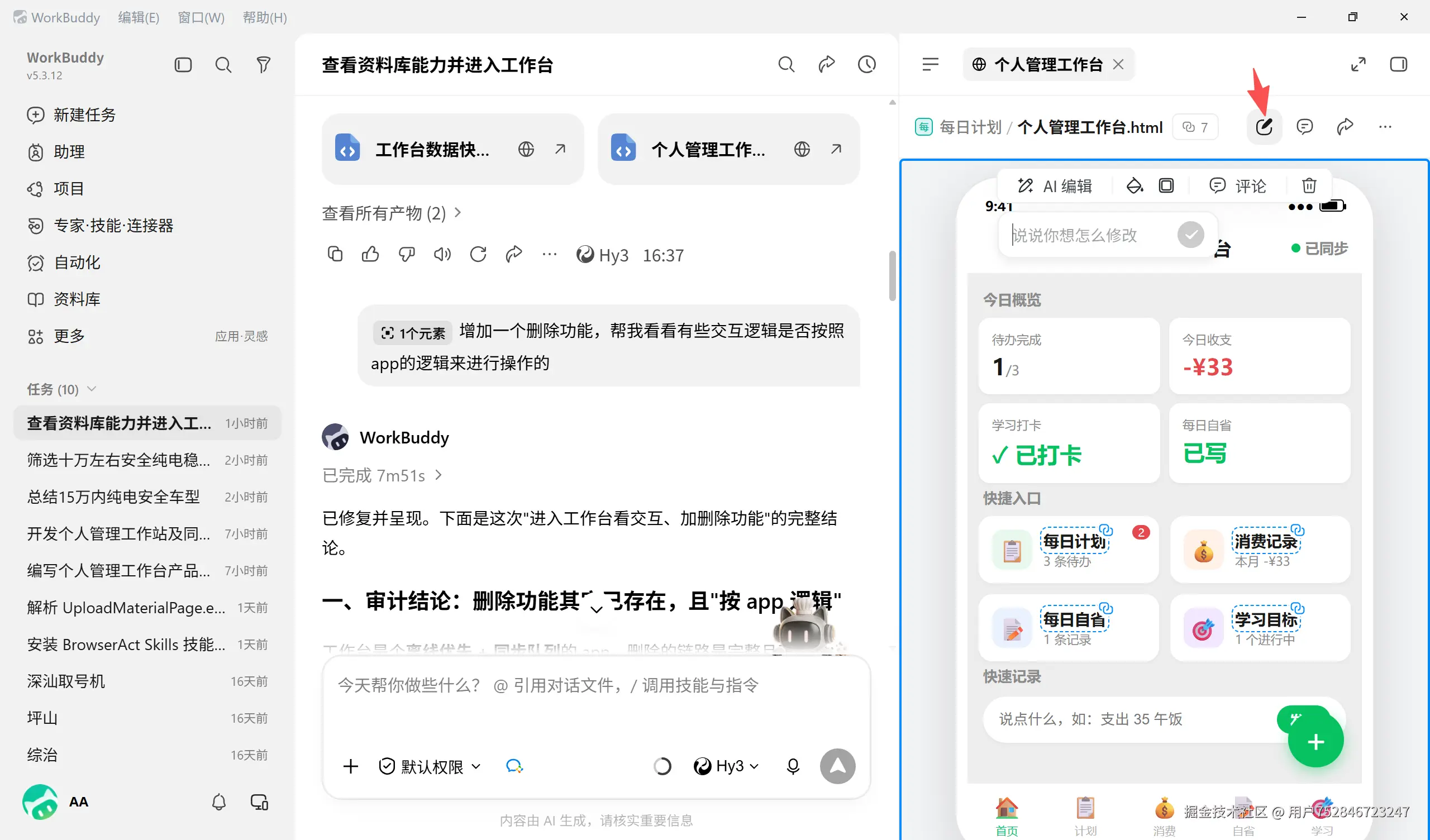The height and width of the screenshot is (840, 1430).
Task: Search within the conversation header
Action: coord(786,64)
